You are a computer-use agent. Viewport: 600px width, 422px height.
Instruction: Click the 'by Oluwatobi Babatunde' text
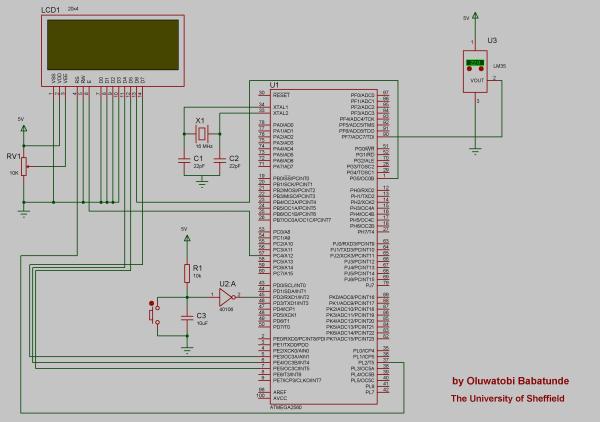[x=510, y=381]
